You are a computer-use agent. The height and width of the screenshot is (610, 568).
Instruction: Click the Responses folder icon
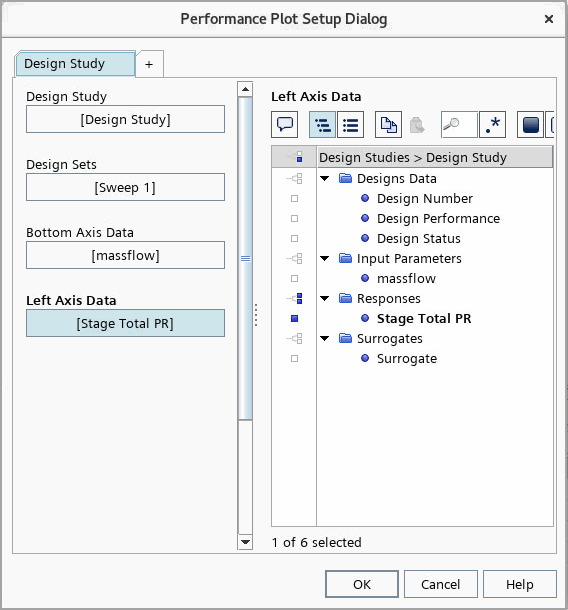(345, 298)
